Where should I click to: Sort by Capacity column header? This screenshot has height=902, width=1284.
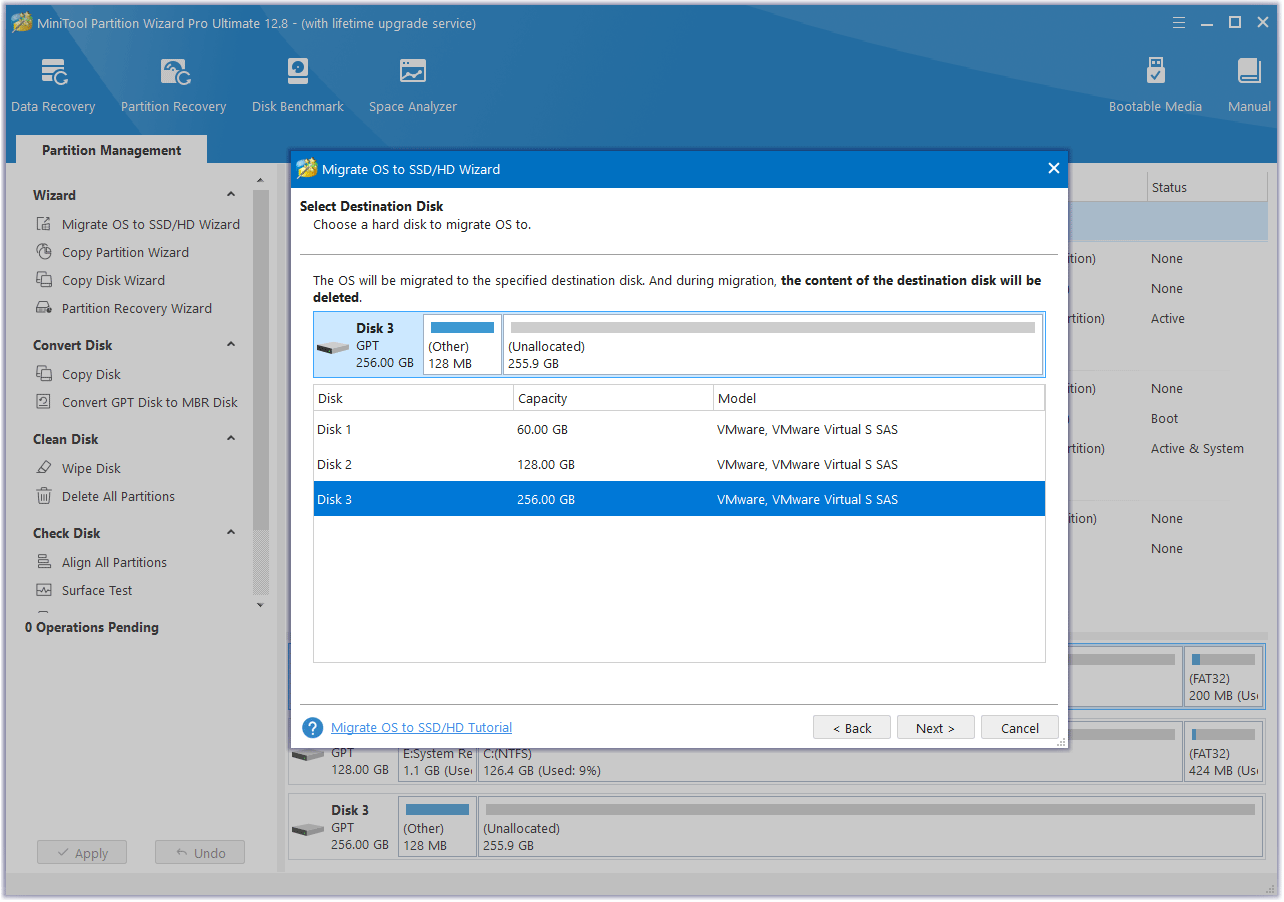[x=613, y=398]
